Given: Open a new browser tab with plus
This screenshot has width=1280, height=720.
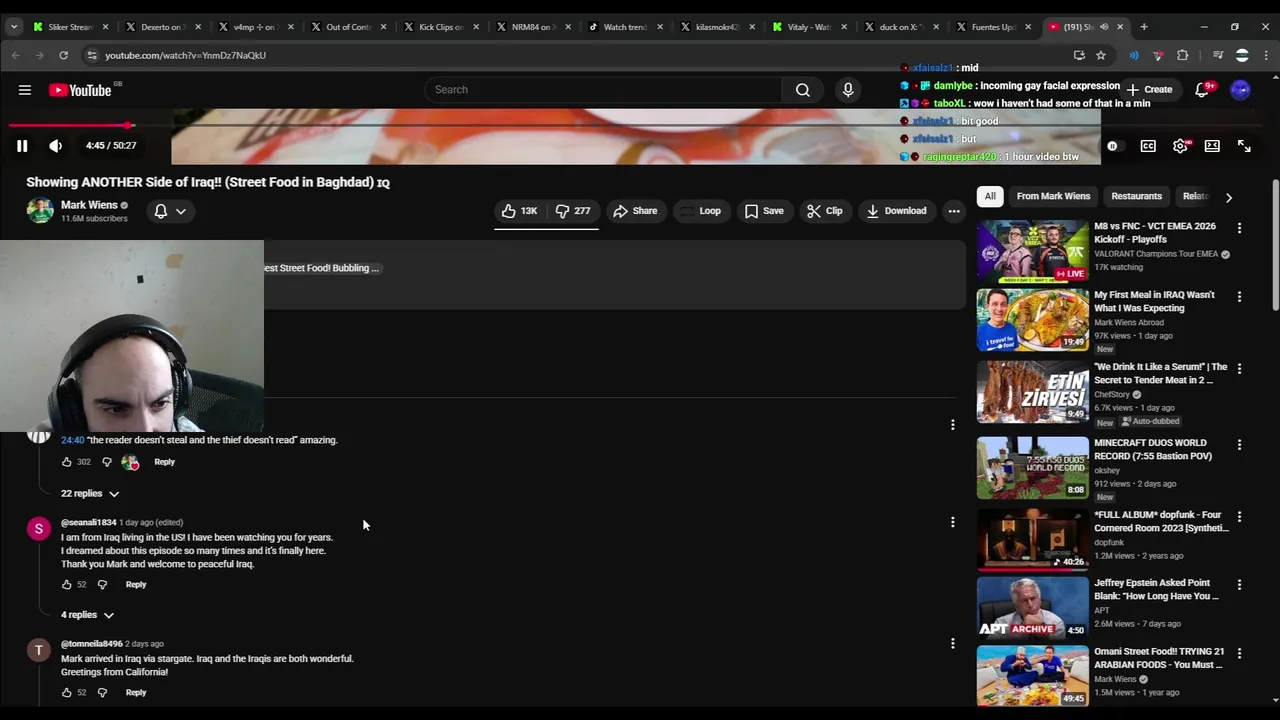Looking at the screenshot, I should 1145,27.
